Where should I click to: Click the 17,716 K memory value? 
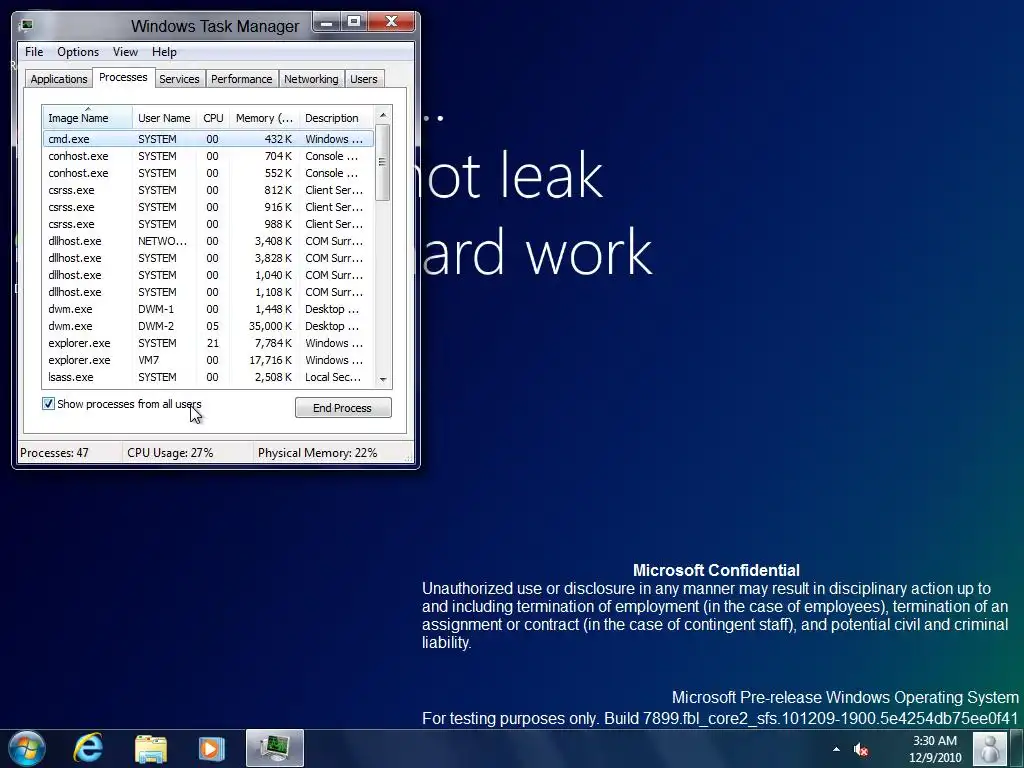270,360
